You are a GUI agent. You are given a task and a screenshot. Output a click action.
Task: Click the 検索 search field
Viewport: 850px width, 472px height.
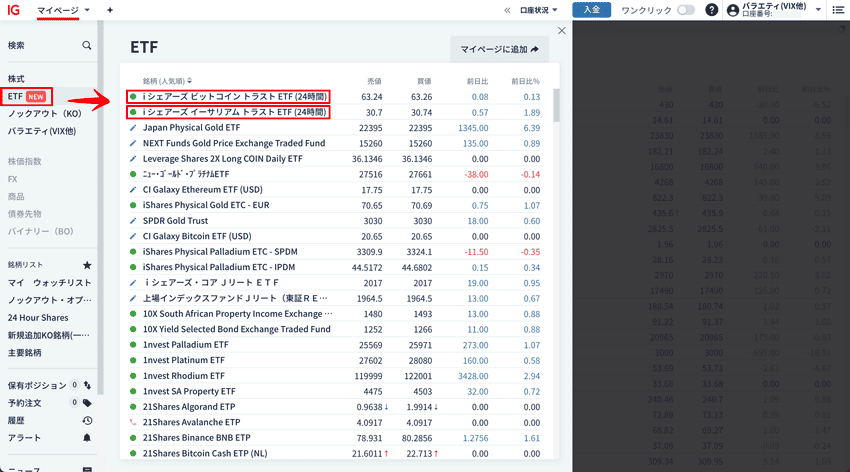click(49, 46)
